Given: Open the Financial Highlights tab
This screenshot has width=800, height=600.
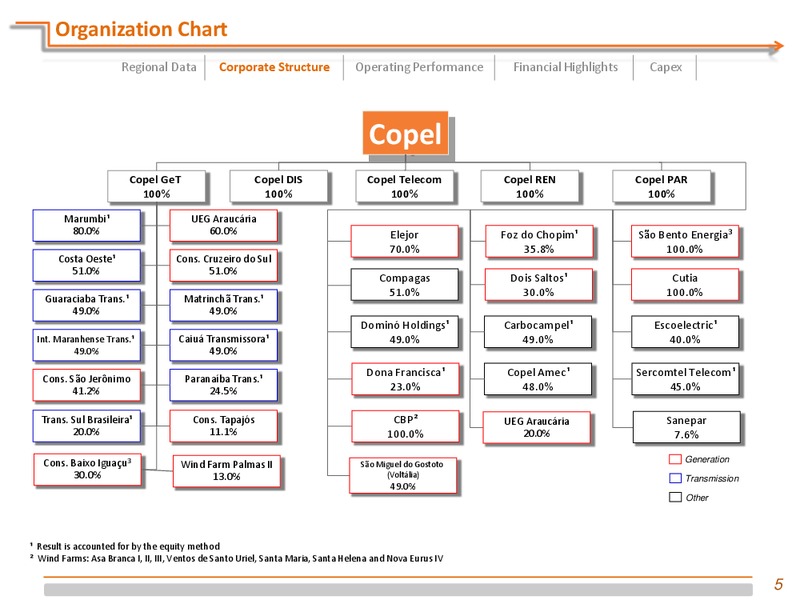Looking at the screenshot, I should point(565,67).
